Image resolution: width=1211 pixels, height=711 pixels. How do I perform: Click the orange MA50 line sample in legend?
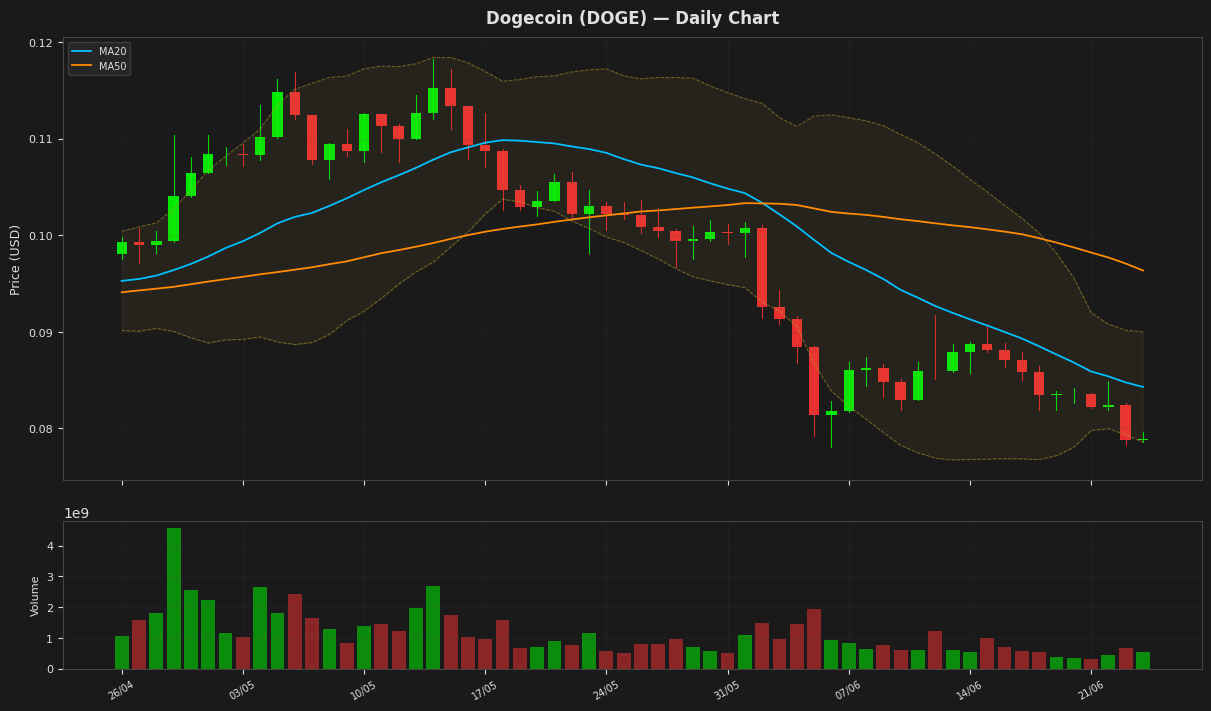82,66
